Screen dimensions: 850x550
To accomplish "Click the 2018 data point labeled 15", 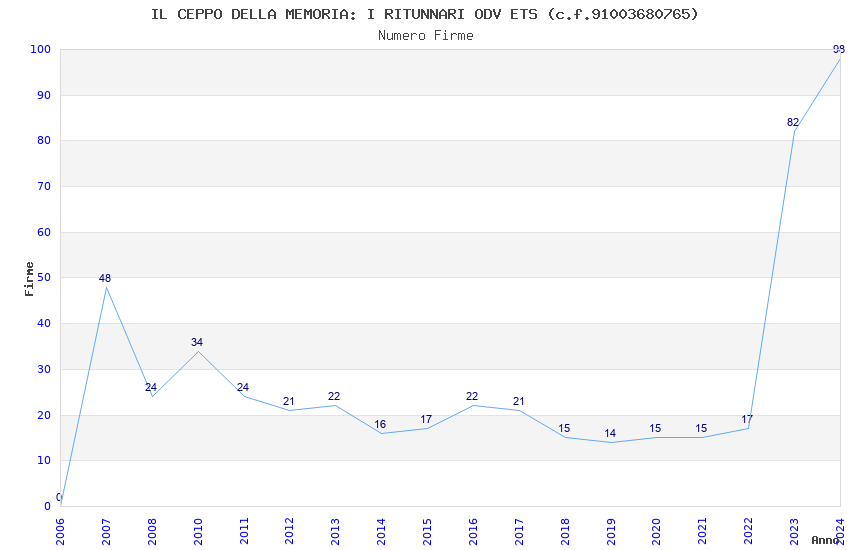I will click(565, 437).
